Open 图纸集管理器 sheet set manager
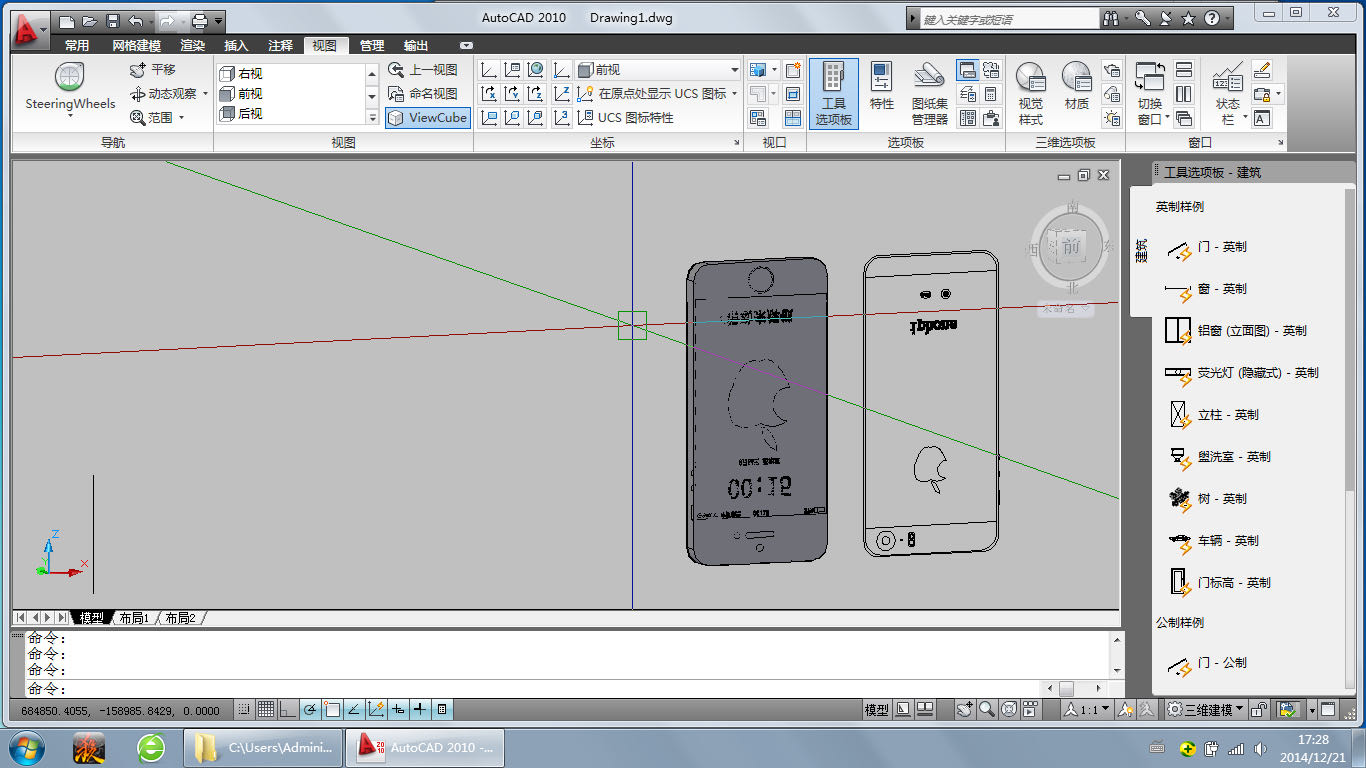This screenshot has width=1366, height=768. coord(929,93)
